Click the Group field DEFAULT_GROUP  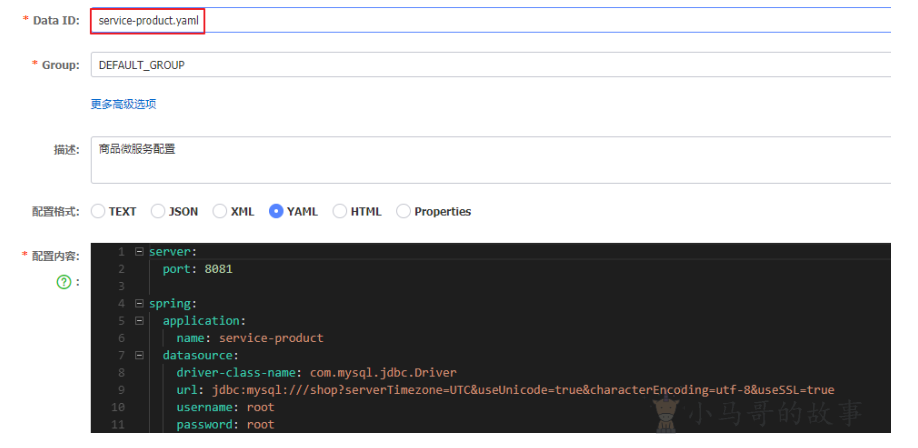coord(491,65)
